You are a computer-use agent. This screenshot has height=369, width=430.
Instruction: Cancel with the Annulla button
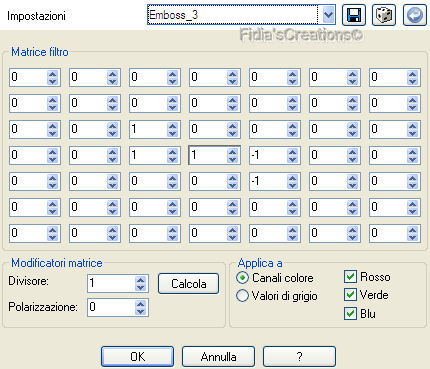tap(218, 357)
